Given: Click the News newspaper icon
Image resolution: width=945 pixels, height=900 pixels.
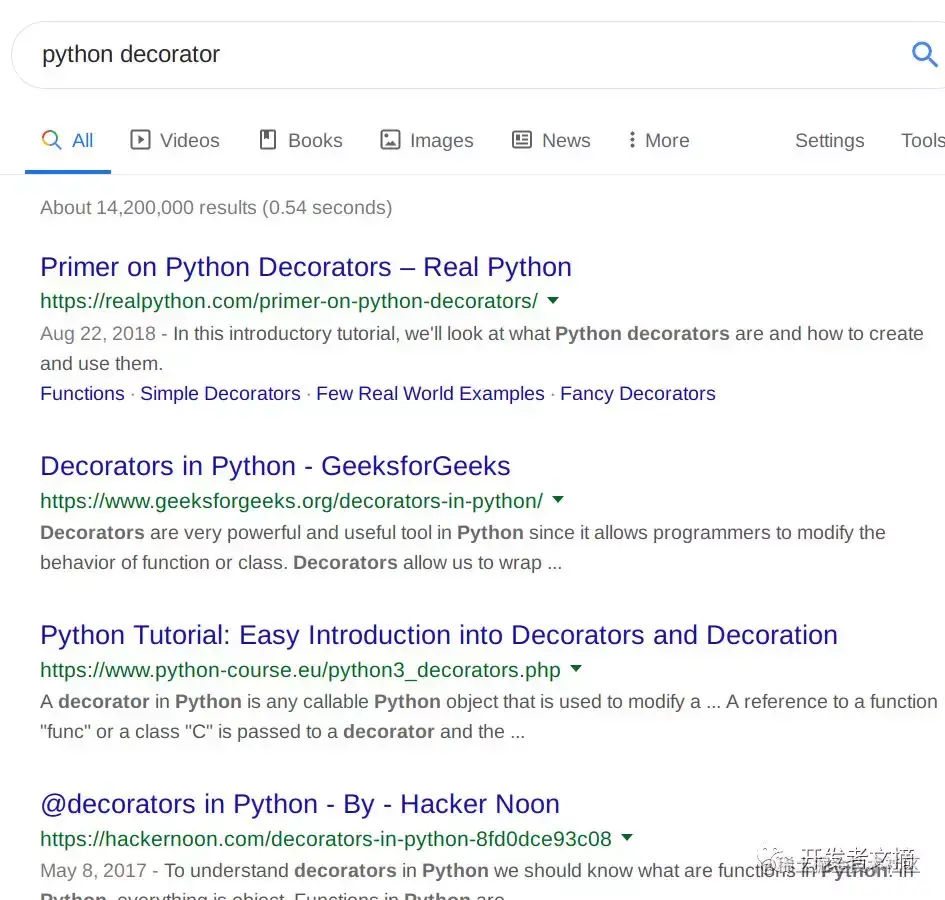Looking at the screenshot, I should coord(522,140).
